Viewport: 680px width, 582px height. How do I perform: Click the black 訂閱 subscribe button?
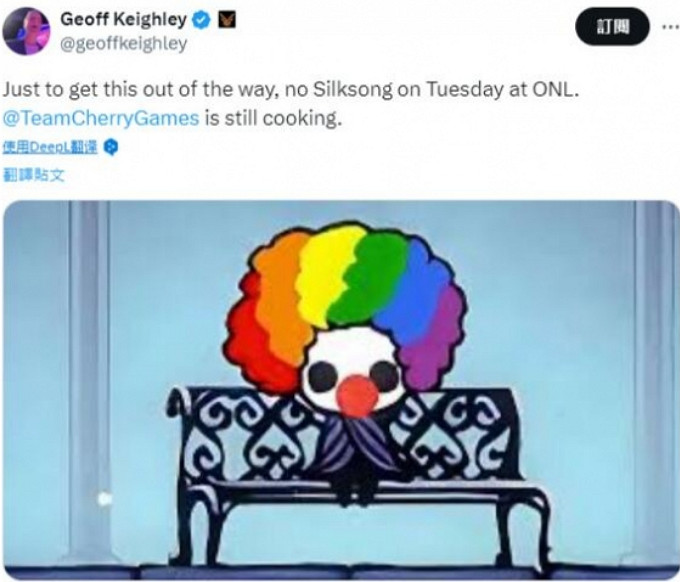(612, 27)
